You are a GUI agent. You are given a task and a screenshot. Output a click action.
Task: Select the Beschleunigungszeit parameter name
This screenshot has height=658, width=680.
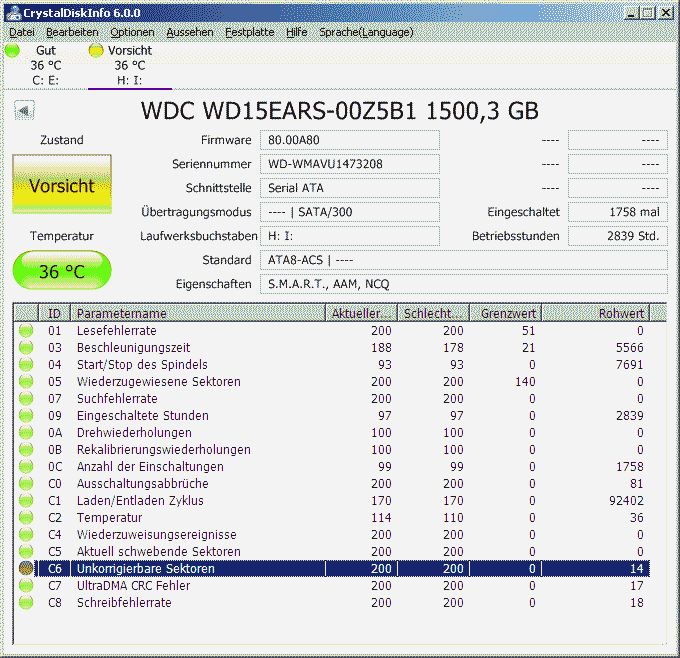click(133, 347)
